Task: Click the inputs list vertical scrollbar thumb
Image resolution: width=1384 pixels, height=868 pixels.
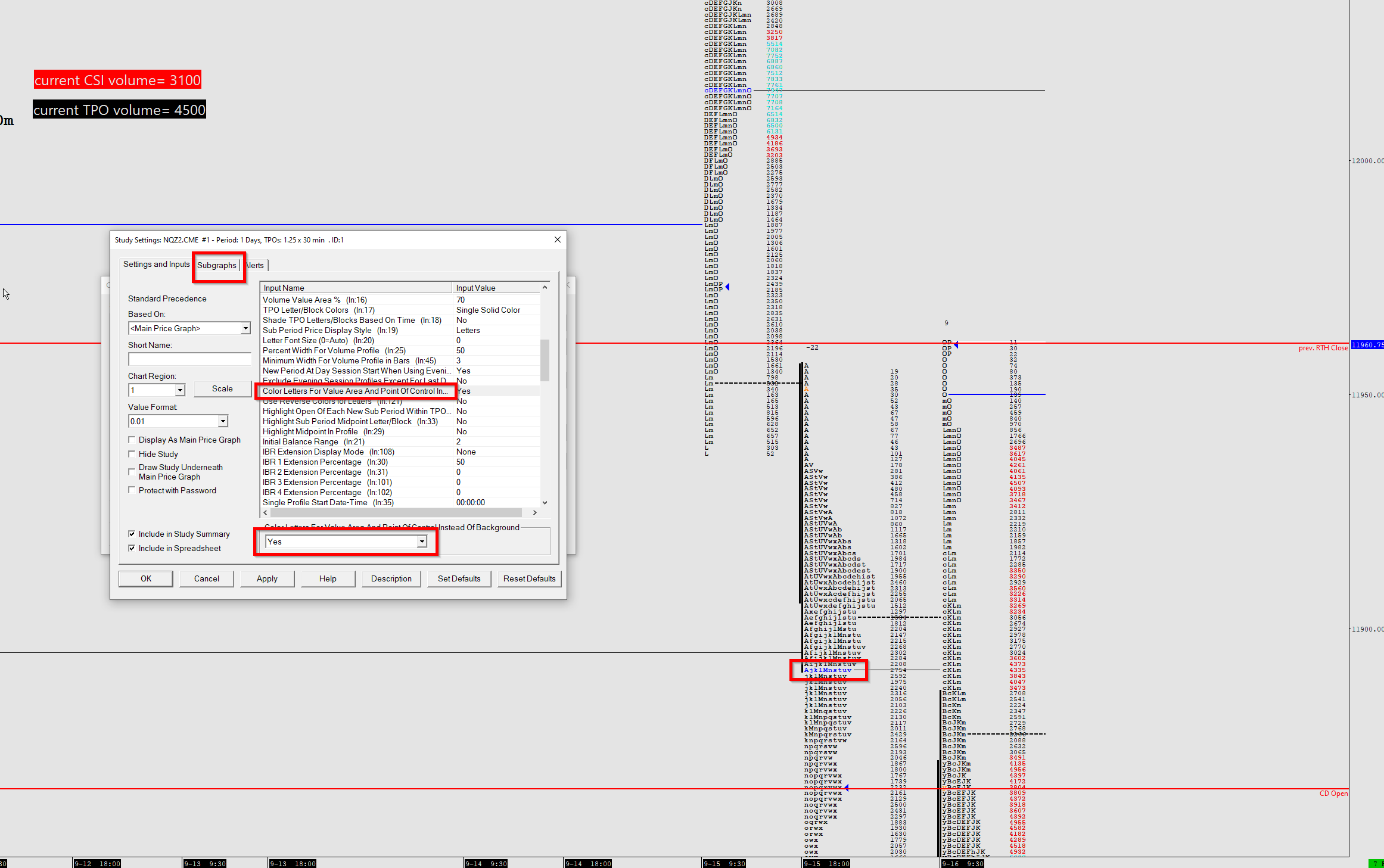Action: [x=545, y=360]
